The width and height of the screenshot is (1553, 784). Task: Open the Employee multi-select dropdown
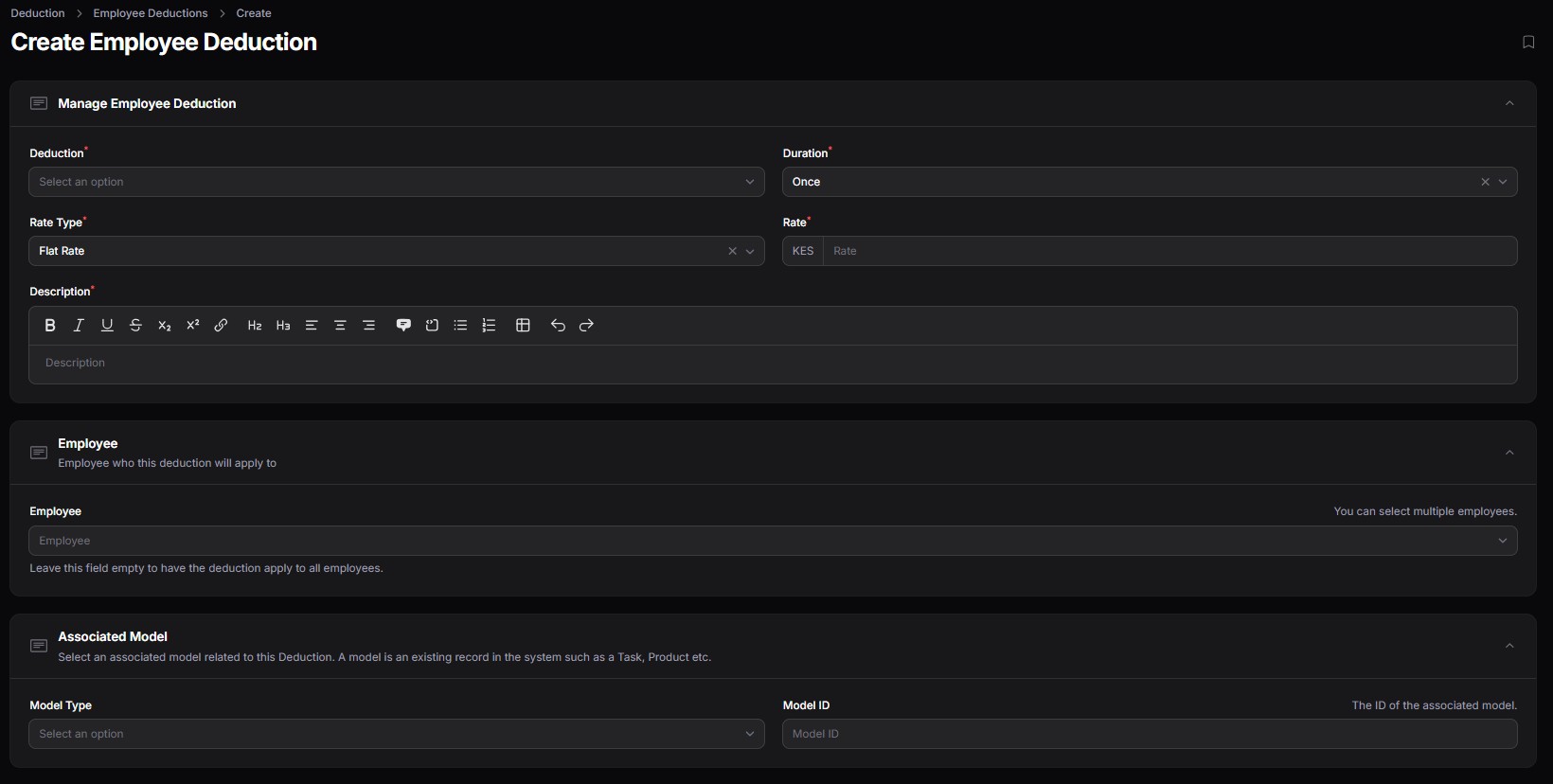click(x=772, y=541)
